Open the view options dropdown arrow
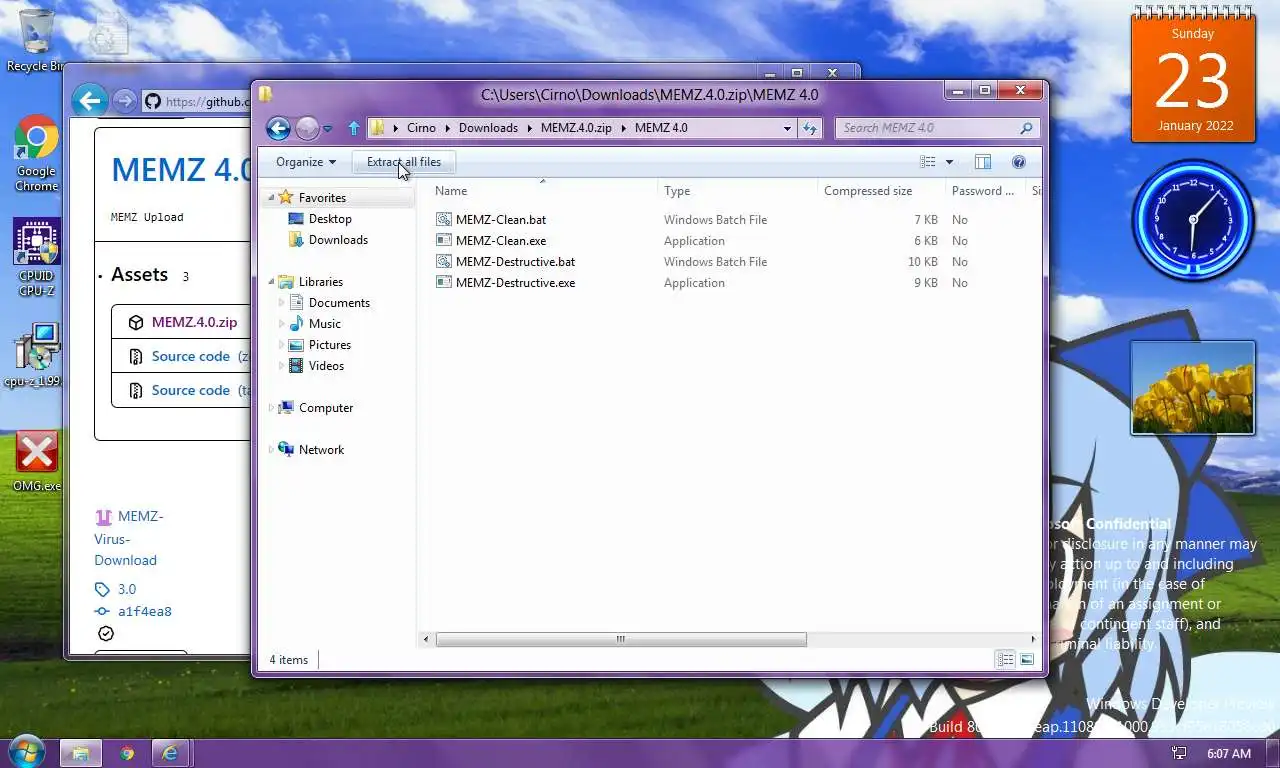 (x=949, y=162)
